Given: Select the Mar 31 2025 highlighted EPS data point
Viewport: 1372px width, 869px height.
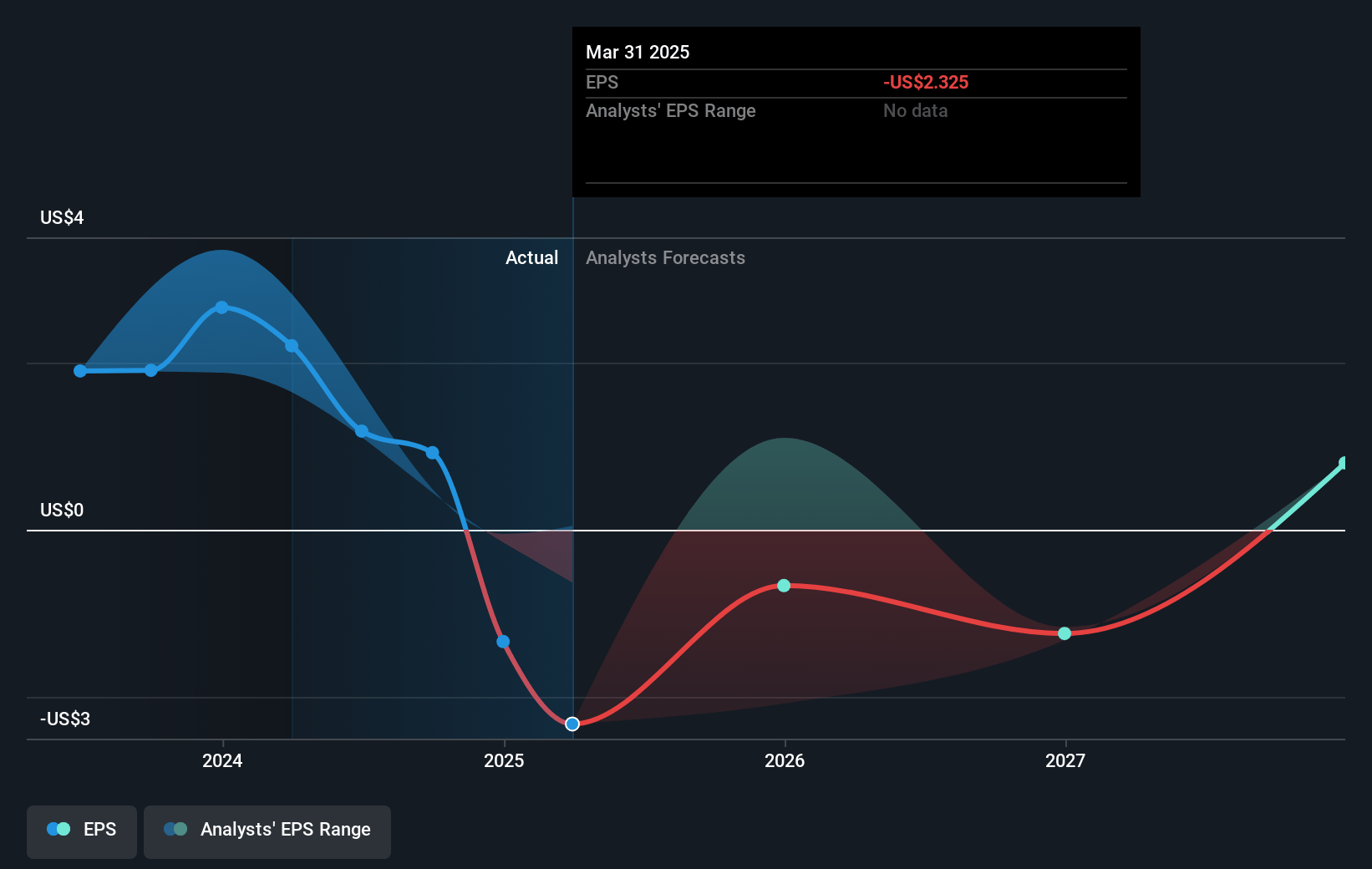Looking at the screenshot, I should (x=572, y=724).
